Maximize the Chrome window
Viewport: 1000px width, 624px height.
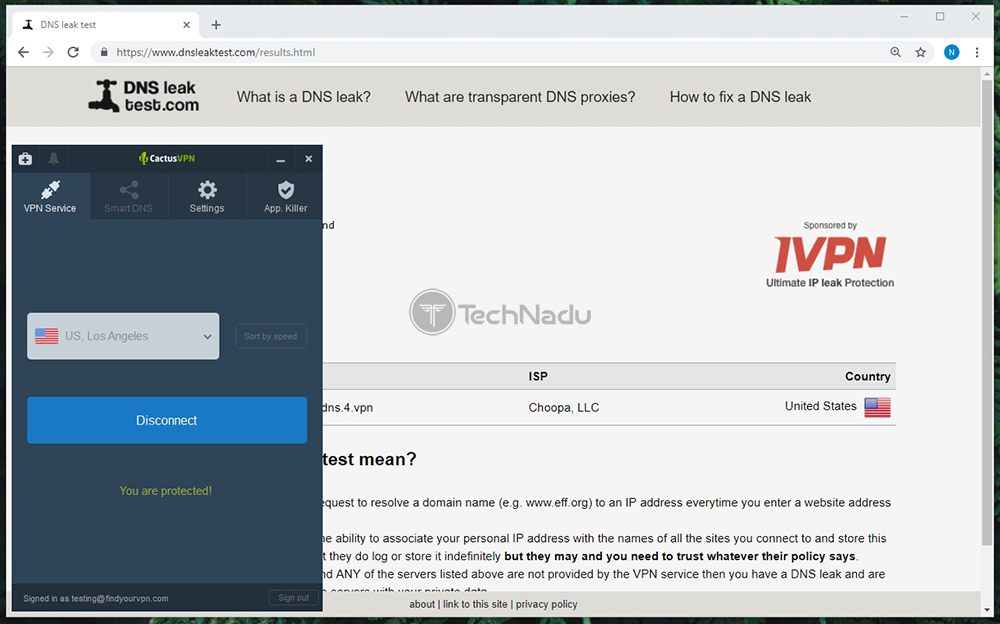[940, 17]
